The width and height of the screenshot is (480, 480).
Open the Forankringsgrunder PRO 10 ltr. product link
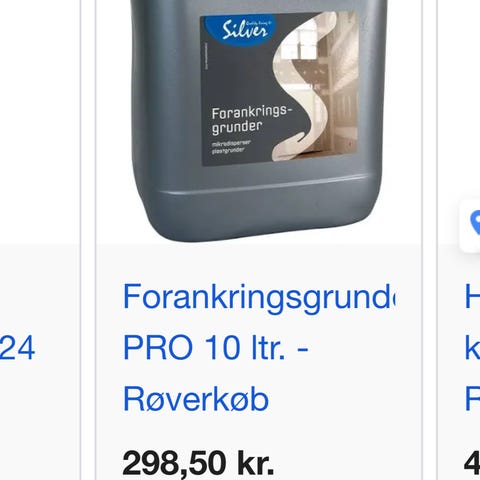tap(259, 348)
